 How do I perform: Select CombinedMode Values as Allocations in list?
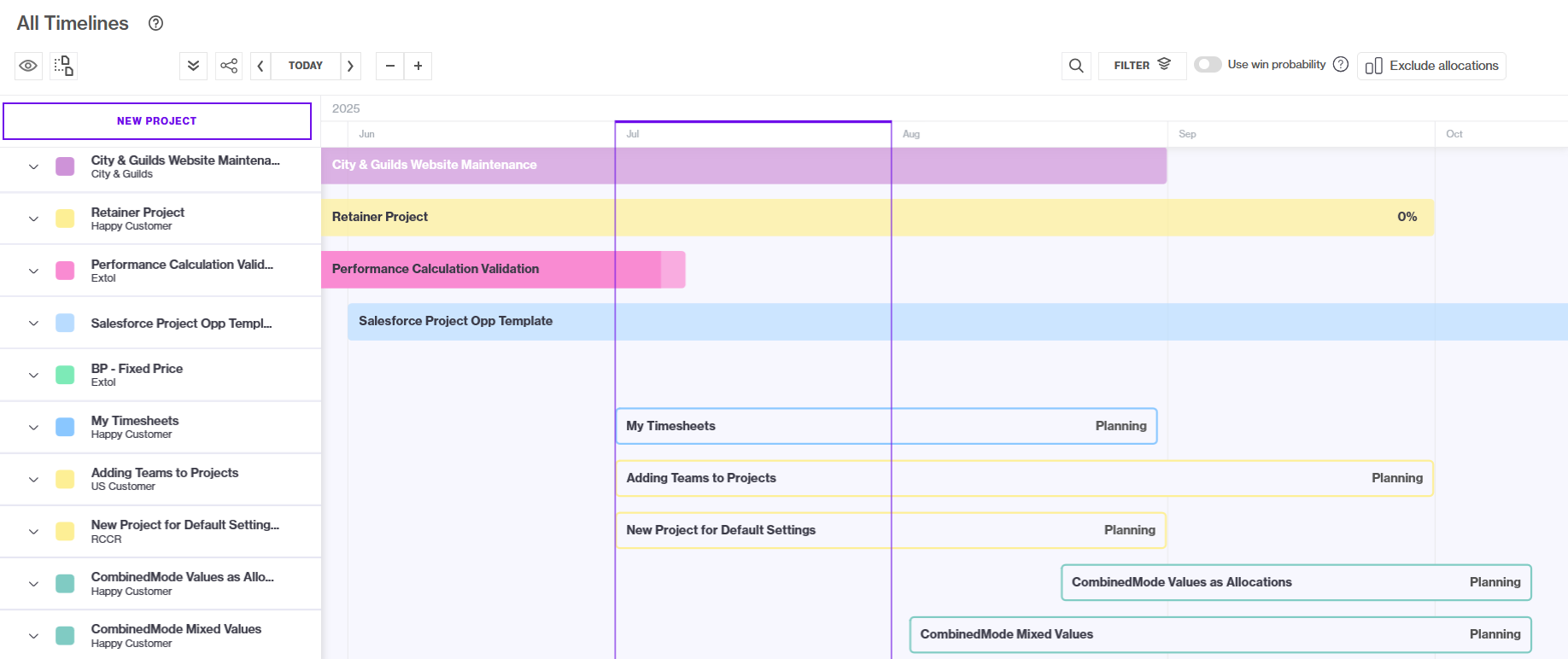(x=183, y=577)
